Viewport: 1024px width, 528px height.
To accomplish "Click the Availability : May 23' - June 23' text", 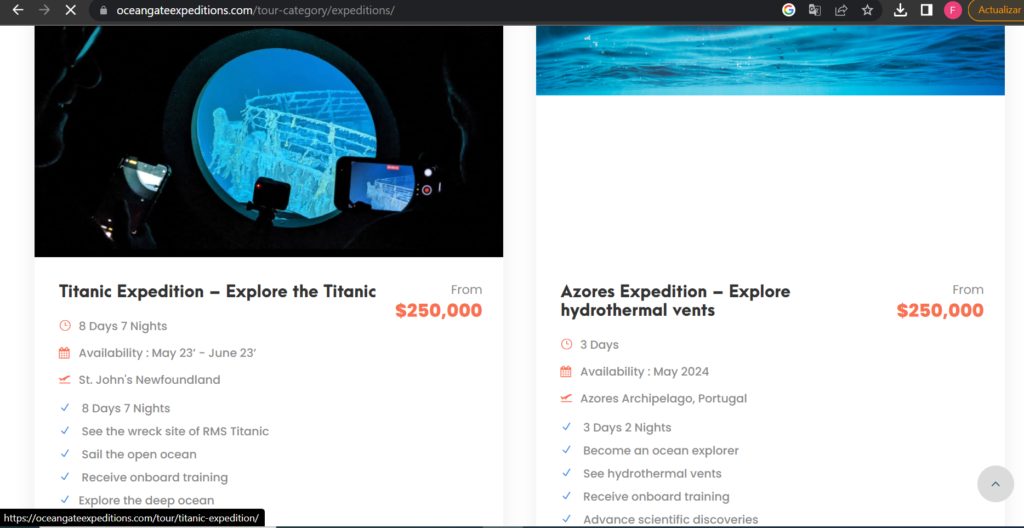I will pyautogui.click(x=167, y=353).
